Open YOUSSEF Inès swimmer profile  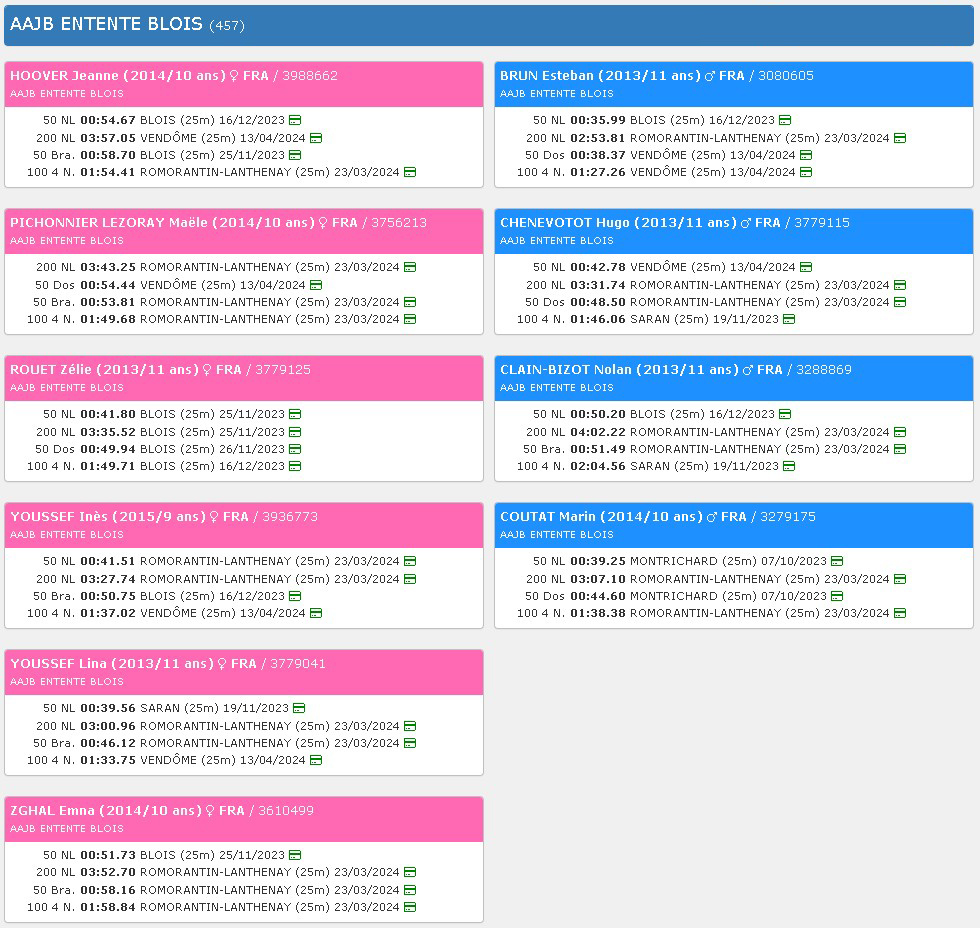[108, 516]
